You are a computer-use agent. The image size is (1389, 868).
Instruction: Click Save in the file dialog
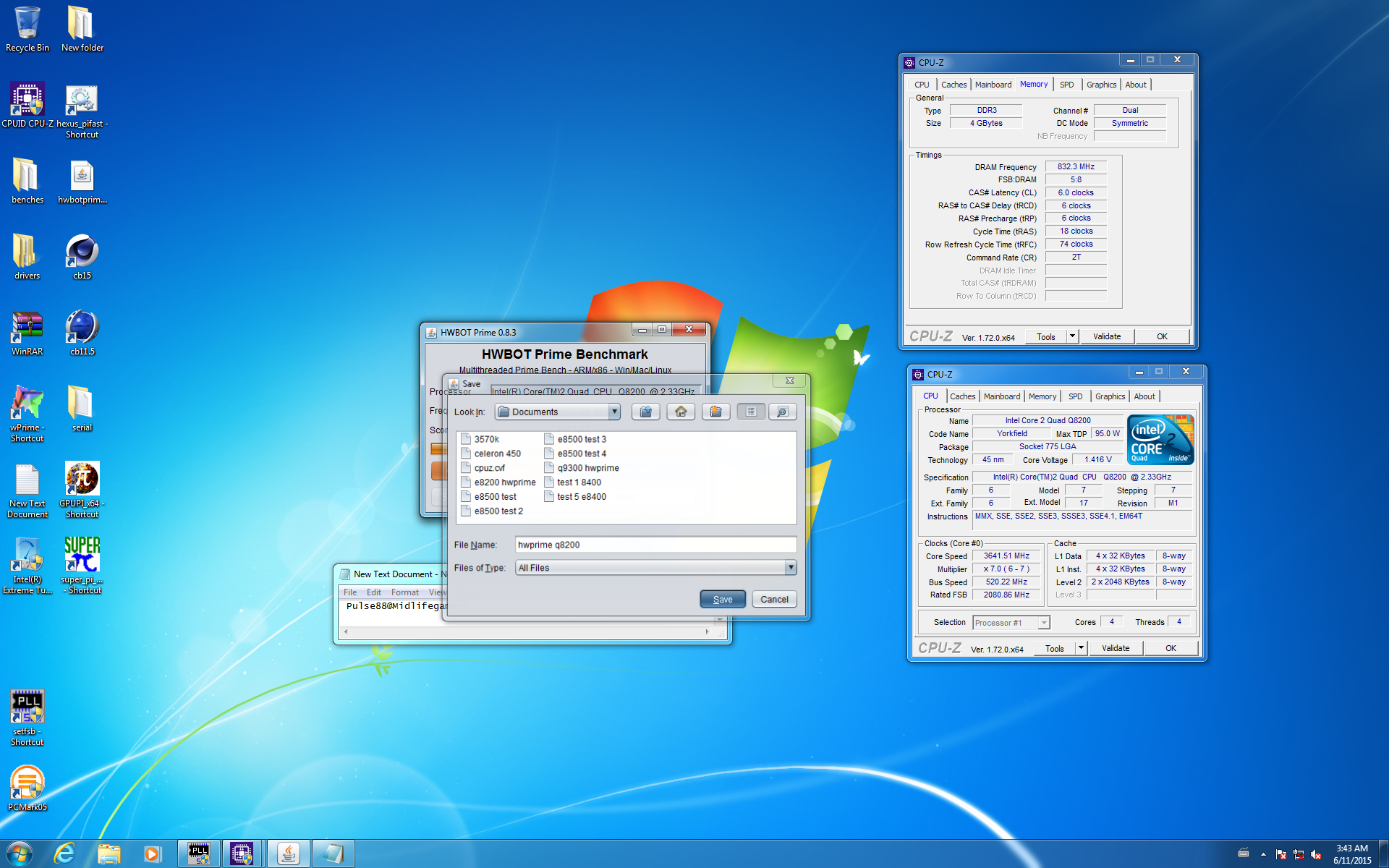click(x=723, y=599)
